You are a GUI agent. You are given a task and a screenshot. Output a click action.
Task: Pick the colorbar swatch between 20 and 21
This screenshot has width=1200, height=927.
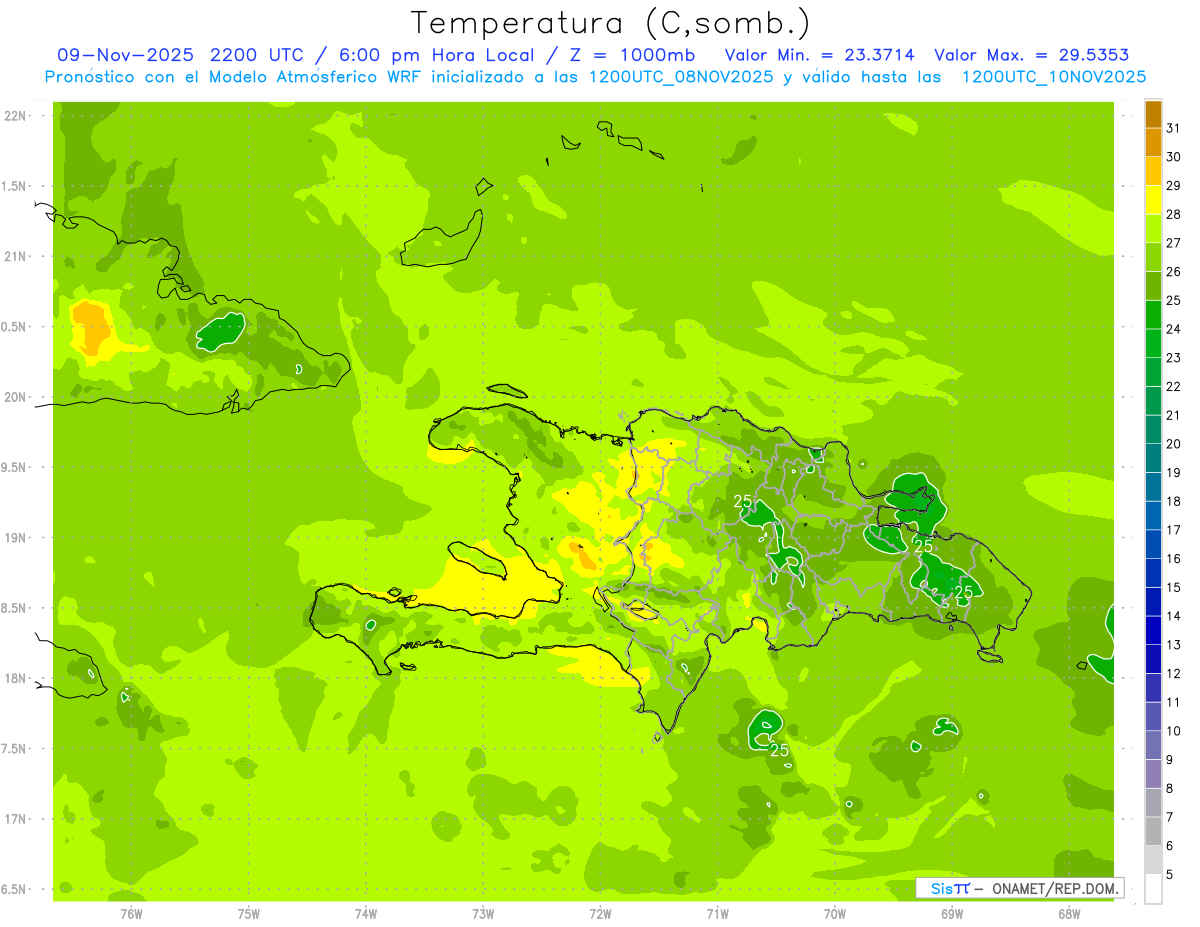1153,429
